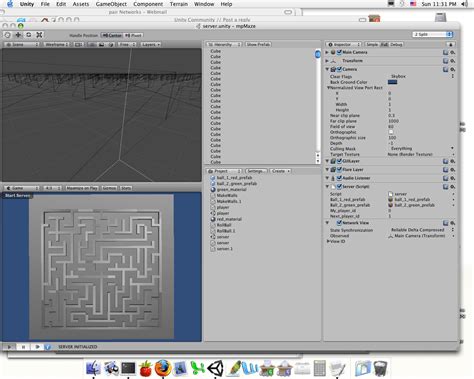This screenshot has width=474, height=379.
Task: Open Finder from the Dock
Action: [x=93, y=368]
